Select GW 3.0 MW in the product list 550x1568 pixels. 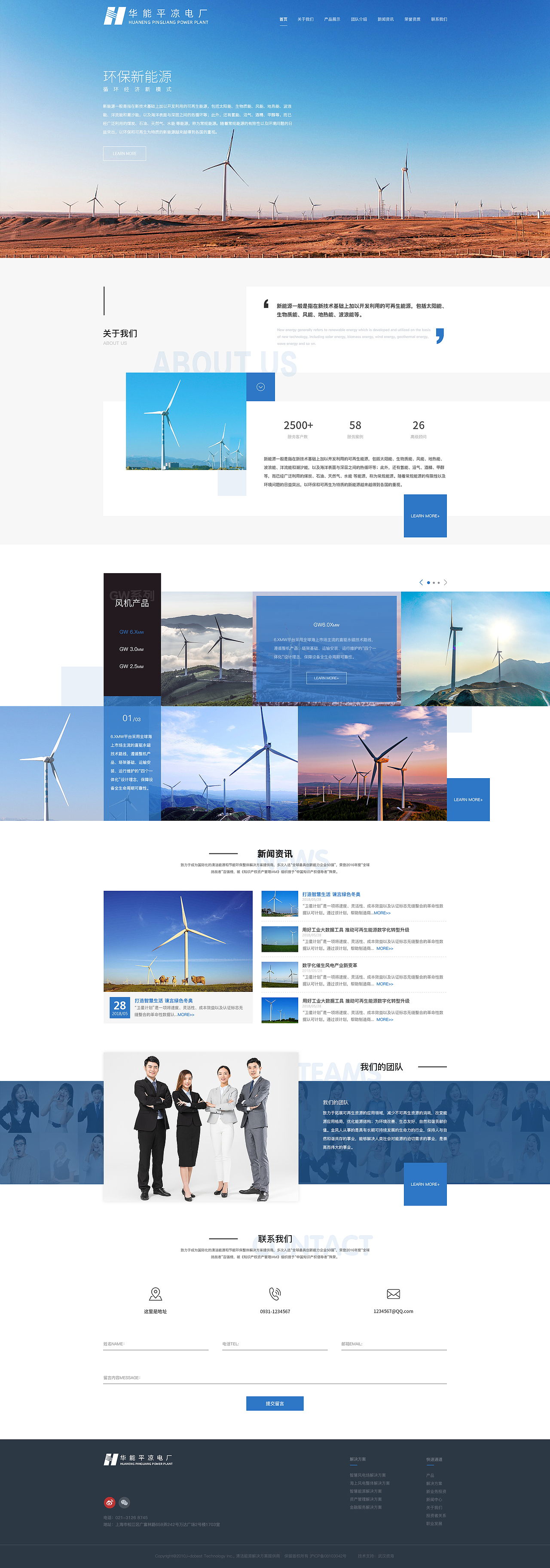tap(131, 649)
